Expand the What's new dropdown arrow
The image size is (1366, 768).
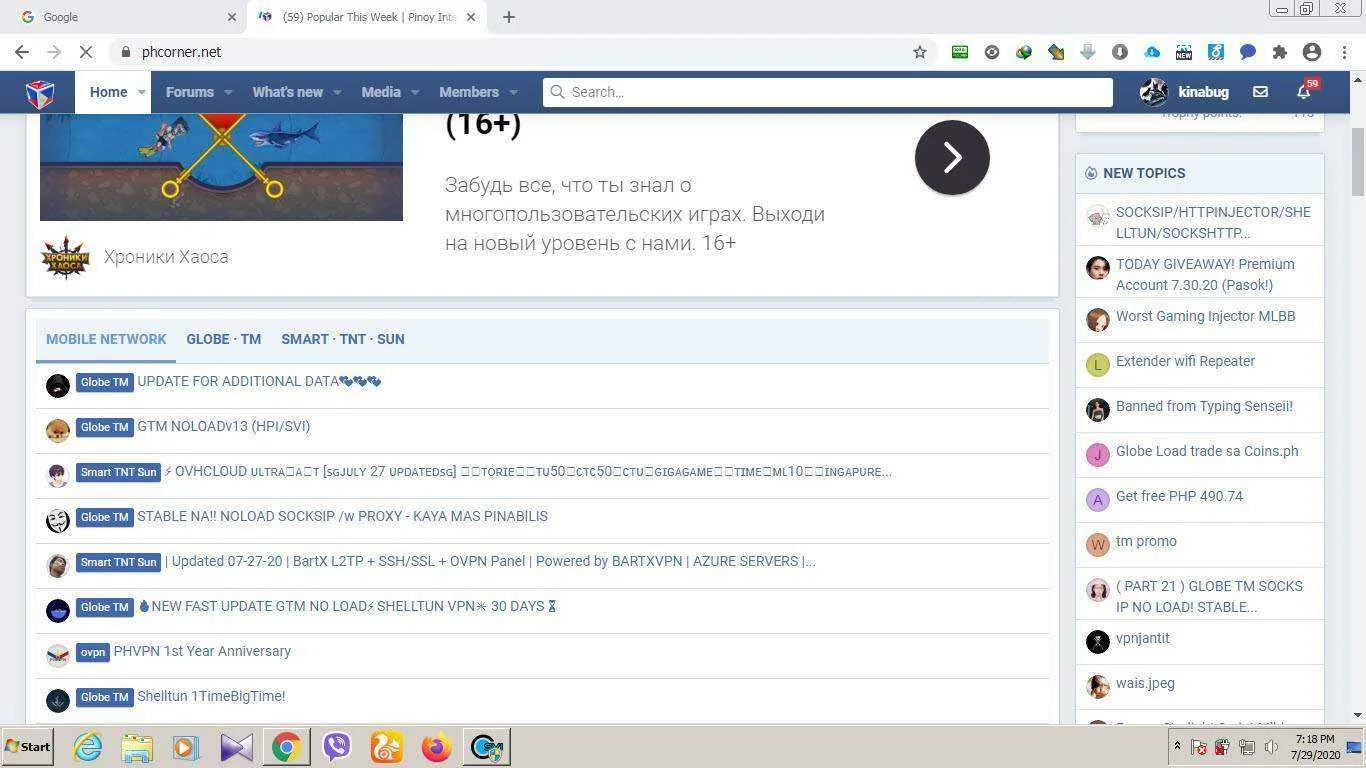point(337,92)
